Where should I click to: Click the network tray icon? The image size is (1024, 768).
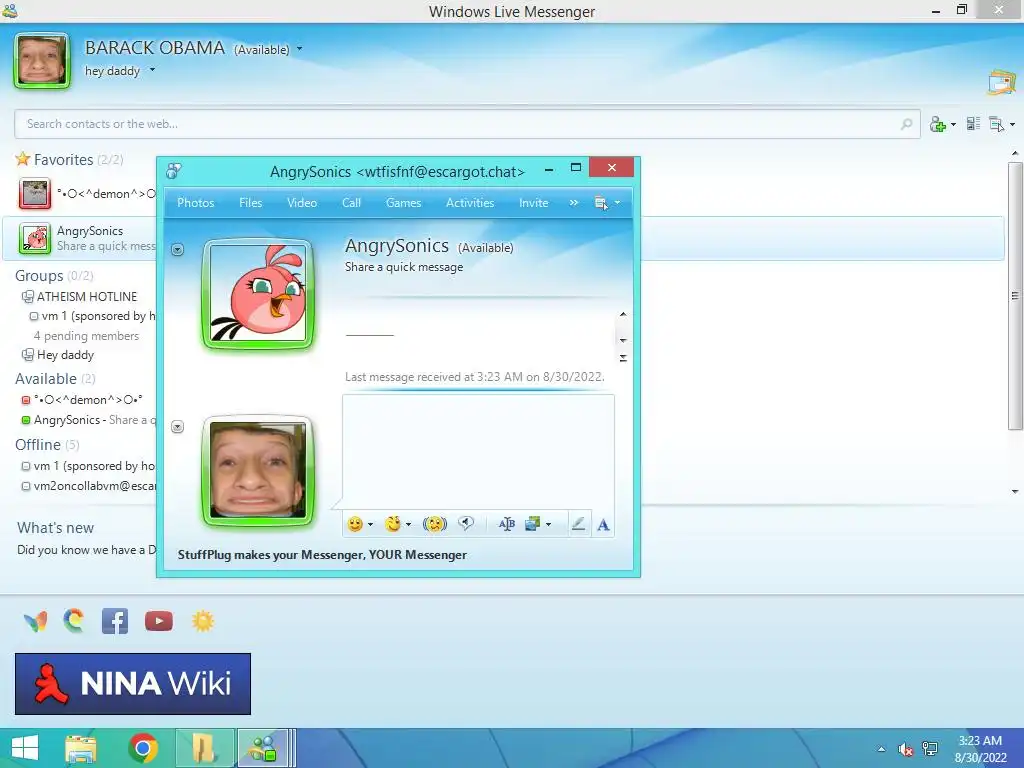point(930,749)
